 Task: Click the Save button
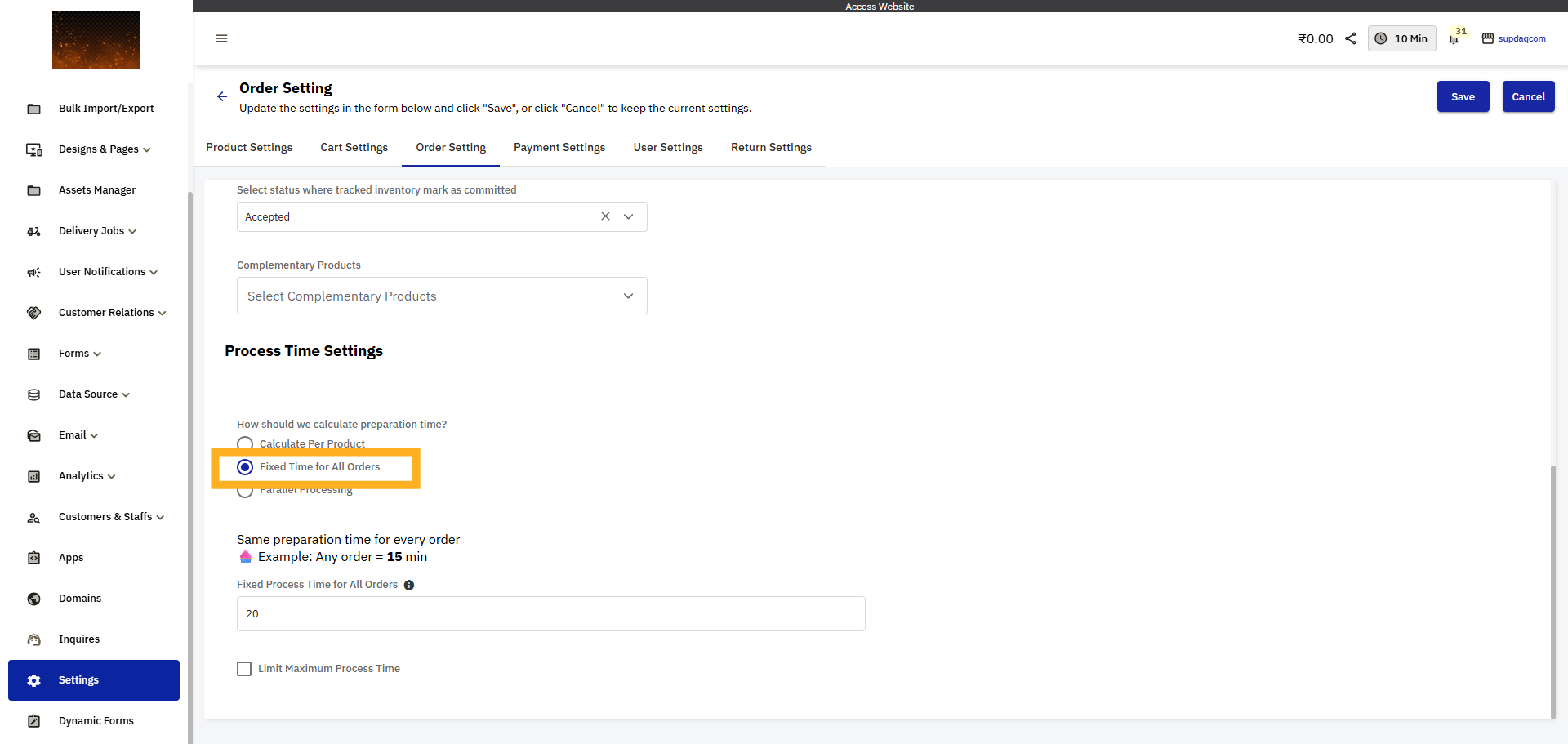pyautogui.click(x=1463, y=96)
